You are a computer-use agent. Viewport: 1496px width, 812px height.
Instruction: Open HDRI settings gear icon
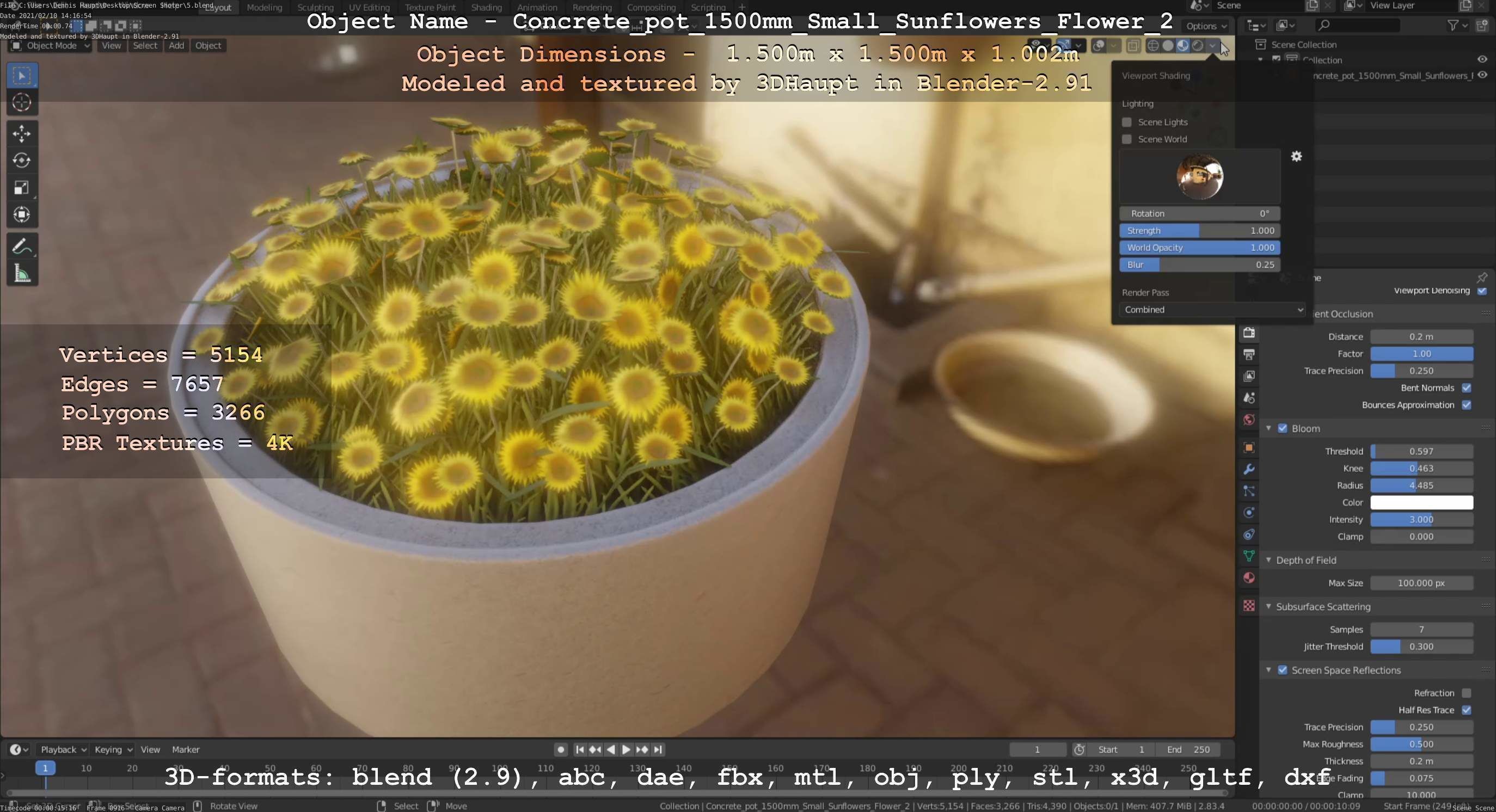click(x=1296, y=156)
